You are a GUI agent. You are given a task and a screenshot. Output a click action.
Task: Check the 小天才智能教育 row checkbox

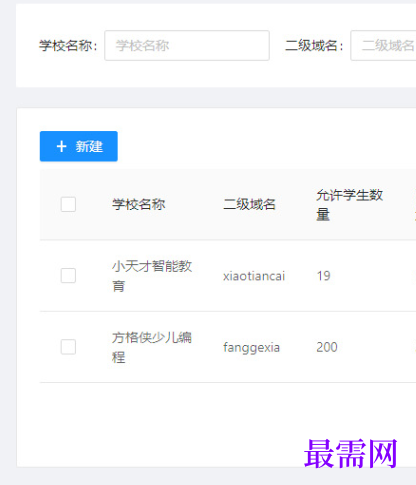coord(68,276)
